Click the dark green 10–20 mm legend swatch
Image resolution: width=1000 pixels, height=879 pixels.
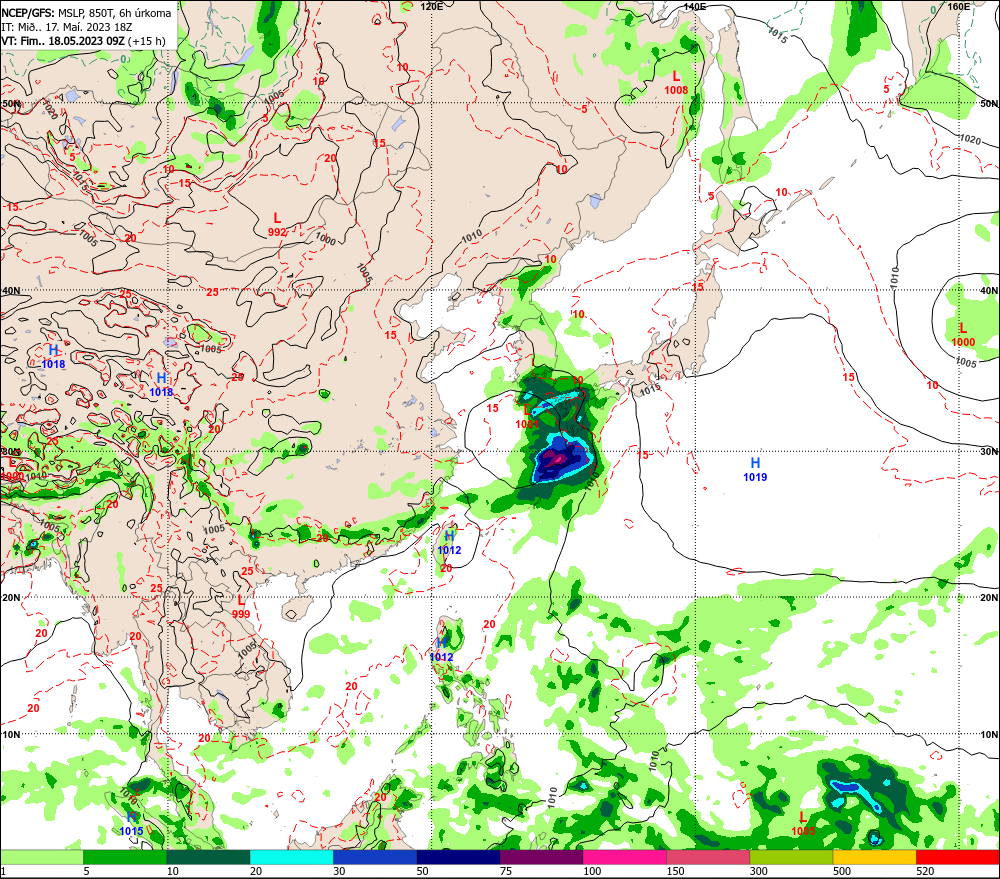(x=208, y=857)
